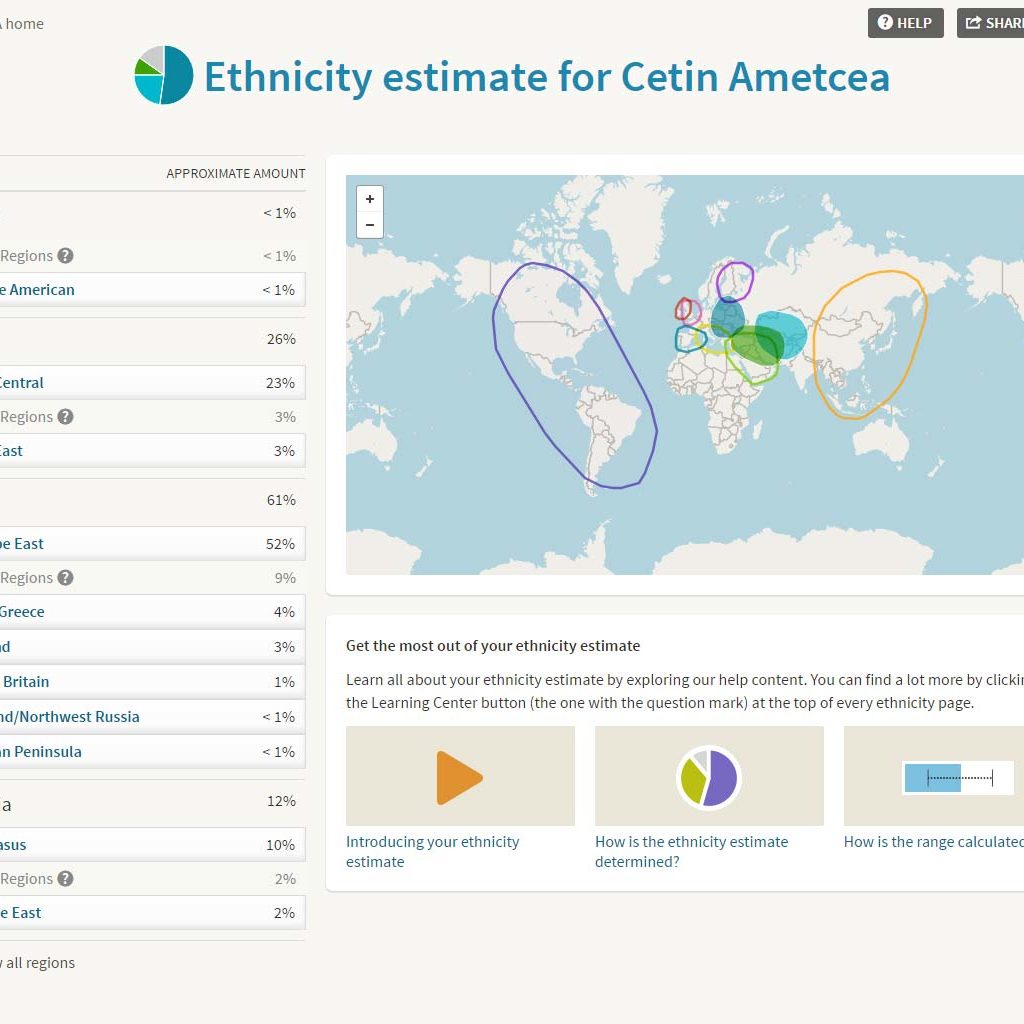Click the APPROXIMATE AMOUNT column header
This screenshot has height=1024, width=1024.
(236, 173)
